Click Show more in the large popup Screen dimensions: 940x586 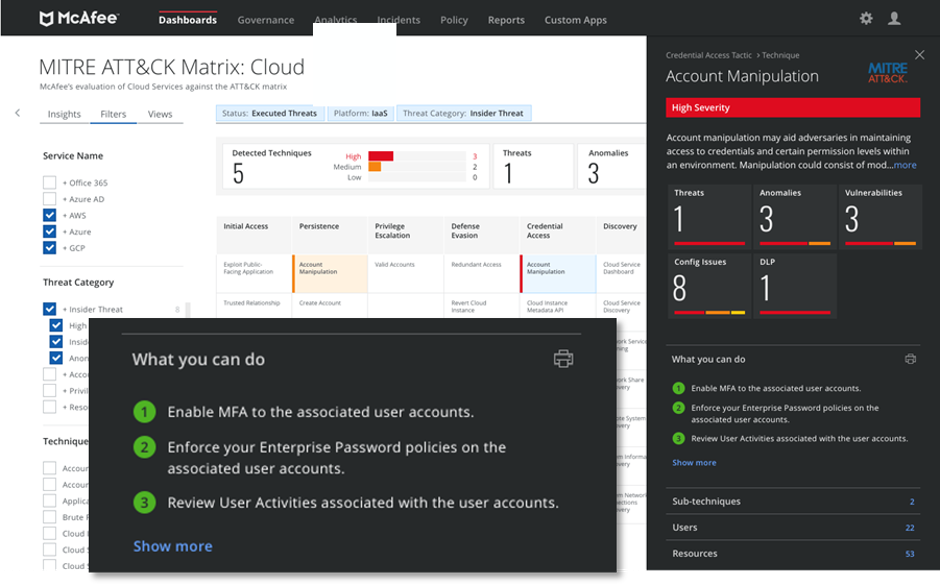coord(173,546)
